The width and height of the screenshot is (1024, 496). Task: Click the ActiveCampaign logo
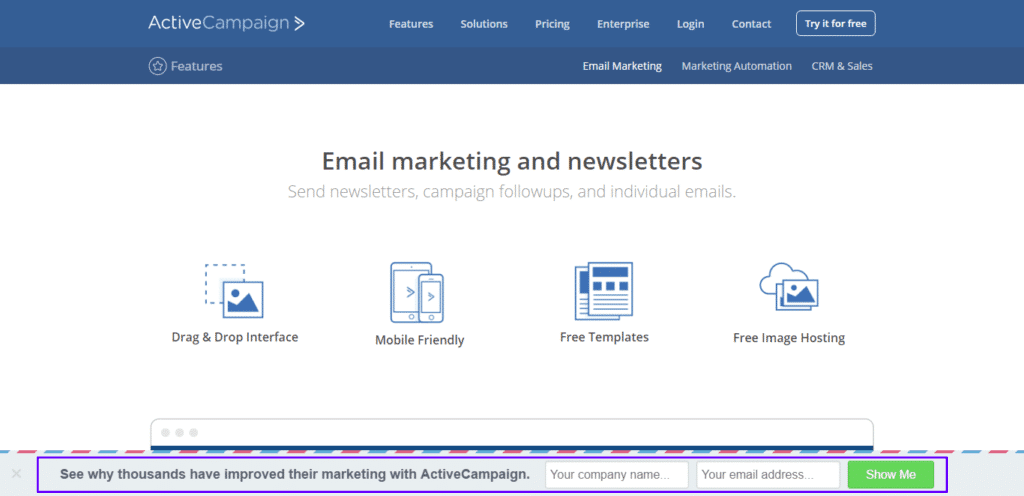(226, 23)
